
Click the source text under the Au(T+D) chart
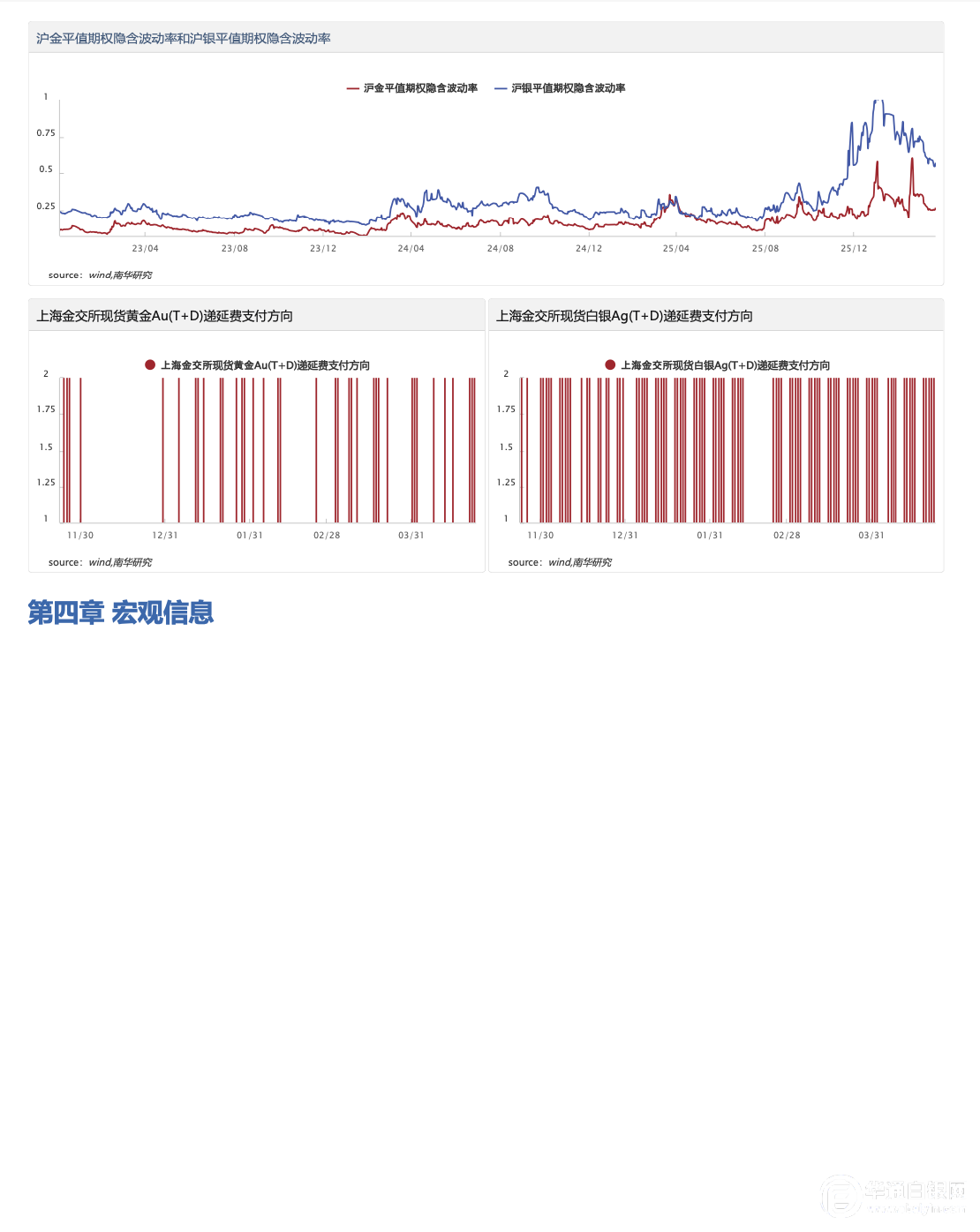click(x=100, y=562)
